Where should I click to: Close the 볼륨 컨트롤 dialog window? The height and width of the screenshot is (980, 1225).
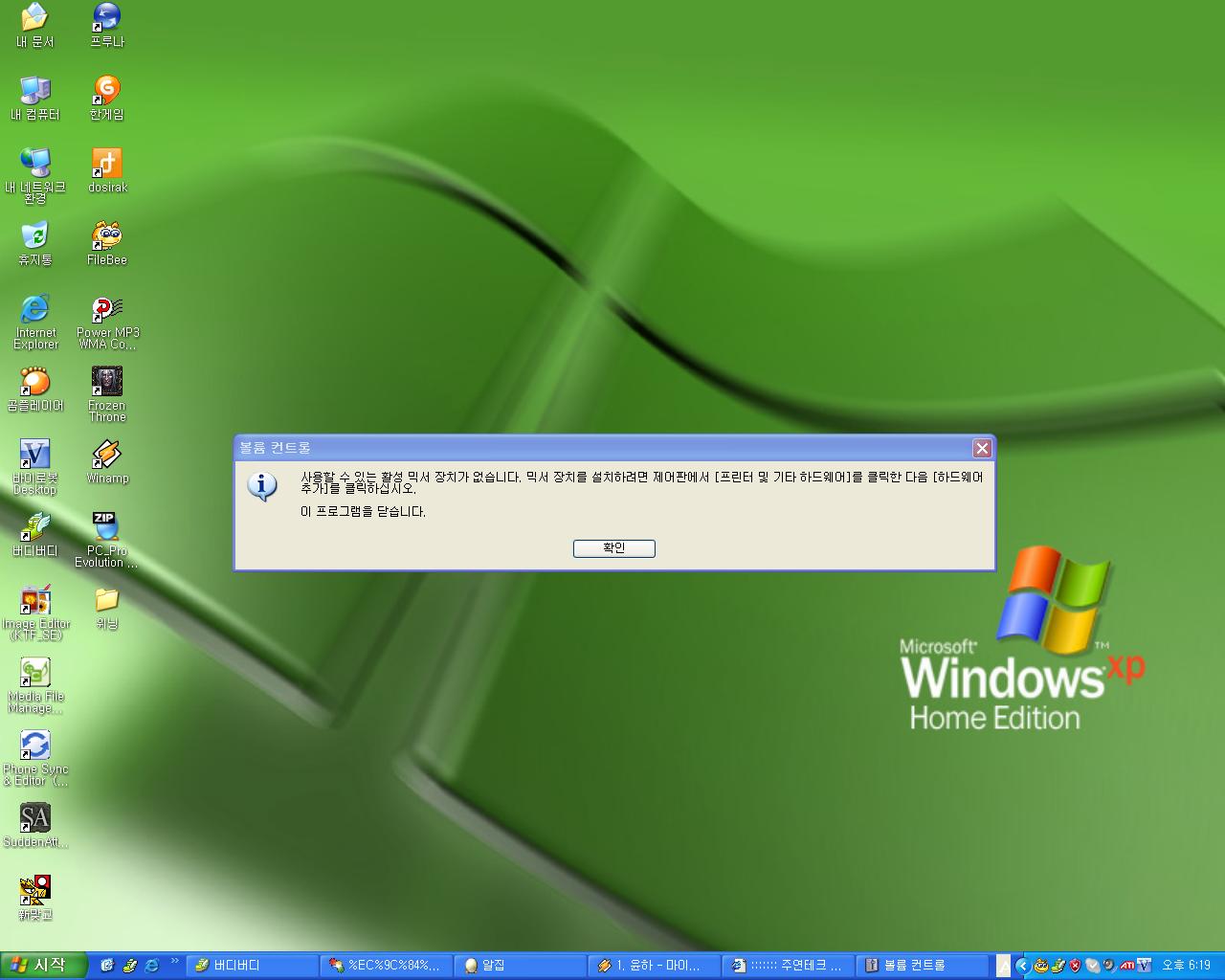[x=981, y=448]
